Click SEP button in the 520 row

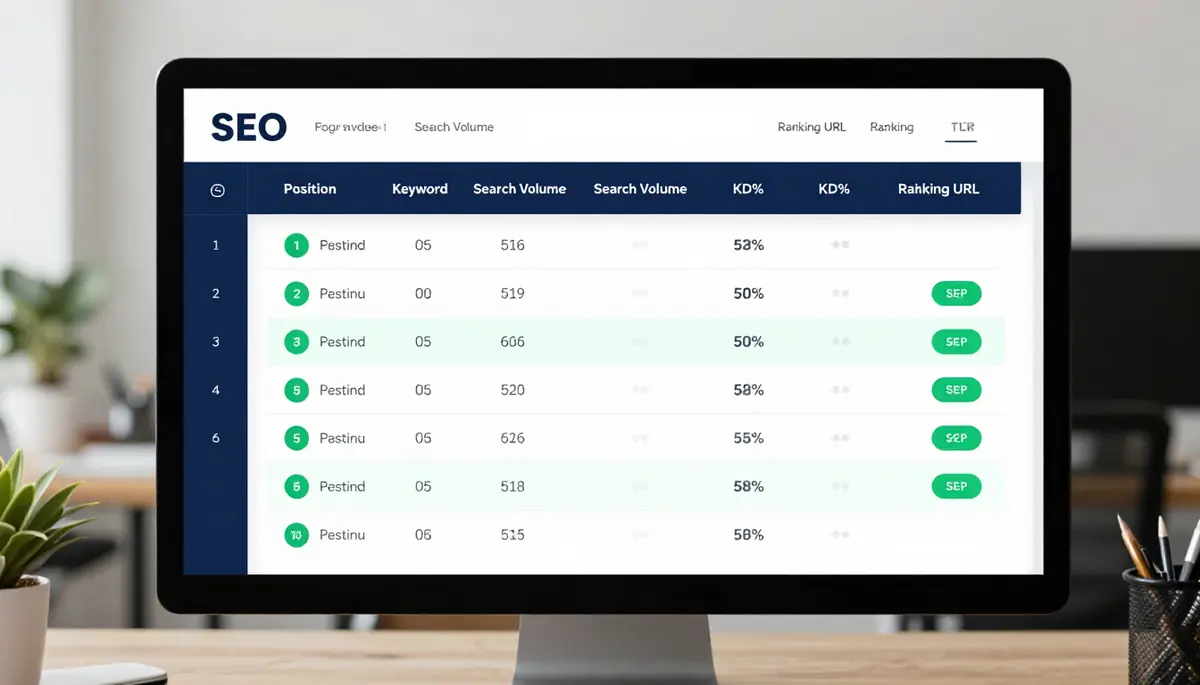pos(956,390)
